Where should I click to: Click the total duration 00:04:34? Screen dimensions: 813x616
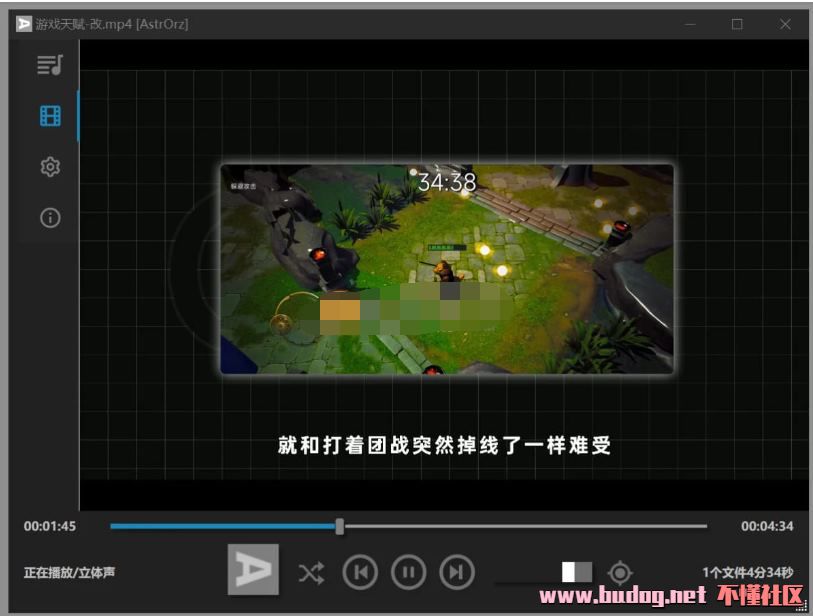[x=767, y=526]
